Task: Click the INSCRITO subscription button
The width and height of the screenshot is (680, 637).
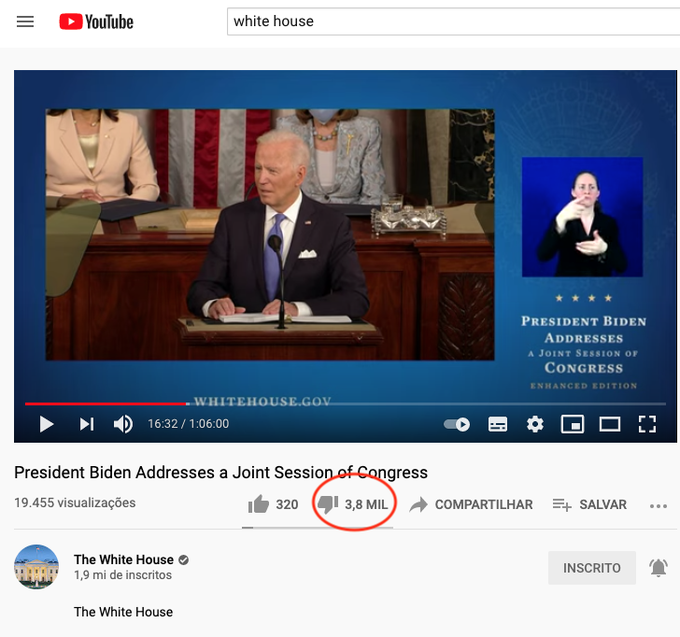Action: (x=592, y=568)
